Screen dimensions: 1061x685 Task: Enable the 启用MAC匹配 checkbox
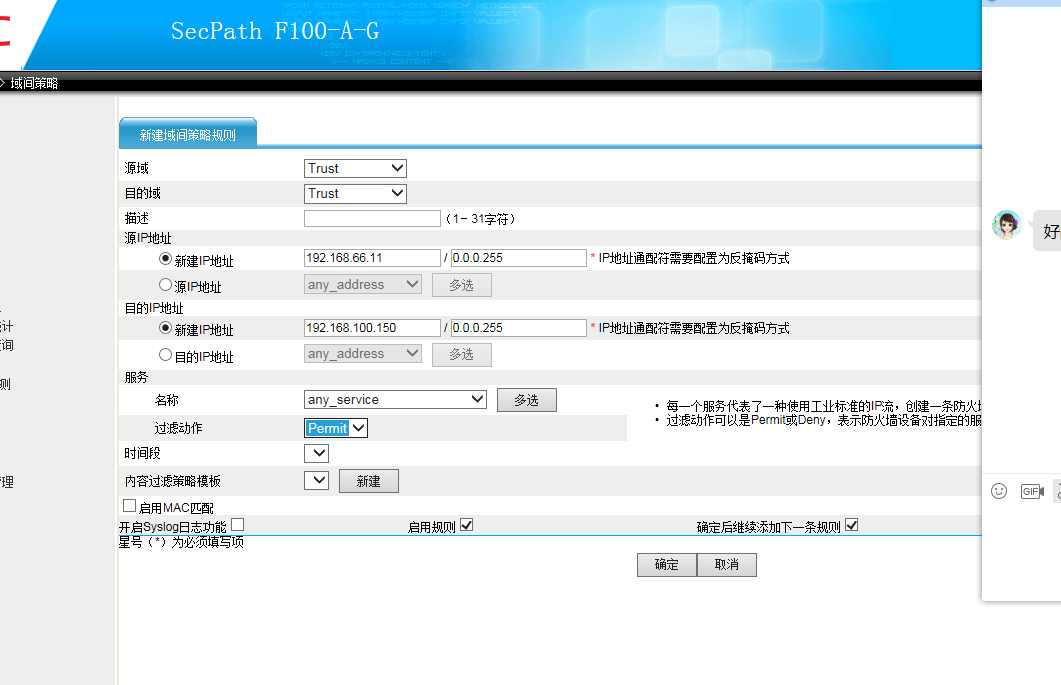pos(129,506)
